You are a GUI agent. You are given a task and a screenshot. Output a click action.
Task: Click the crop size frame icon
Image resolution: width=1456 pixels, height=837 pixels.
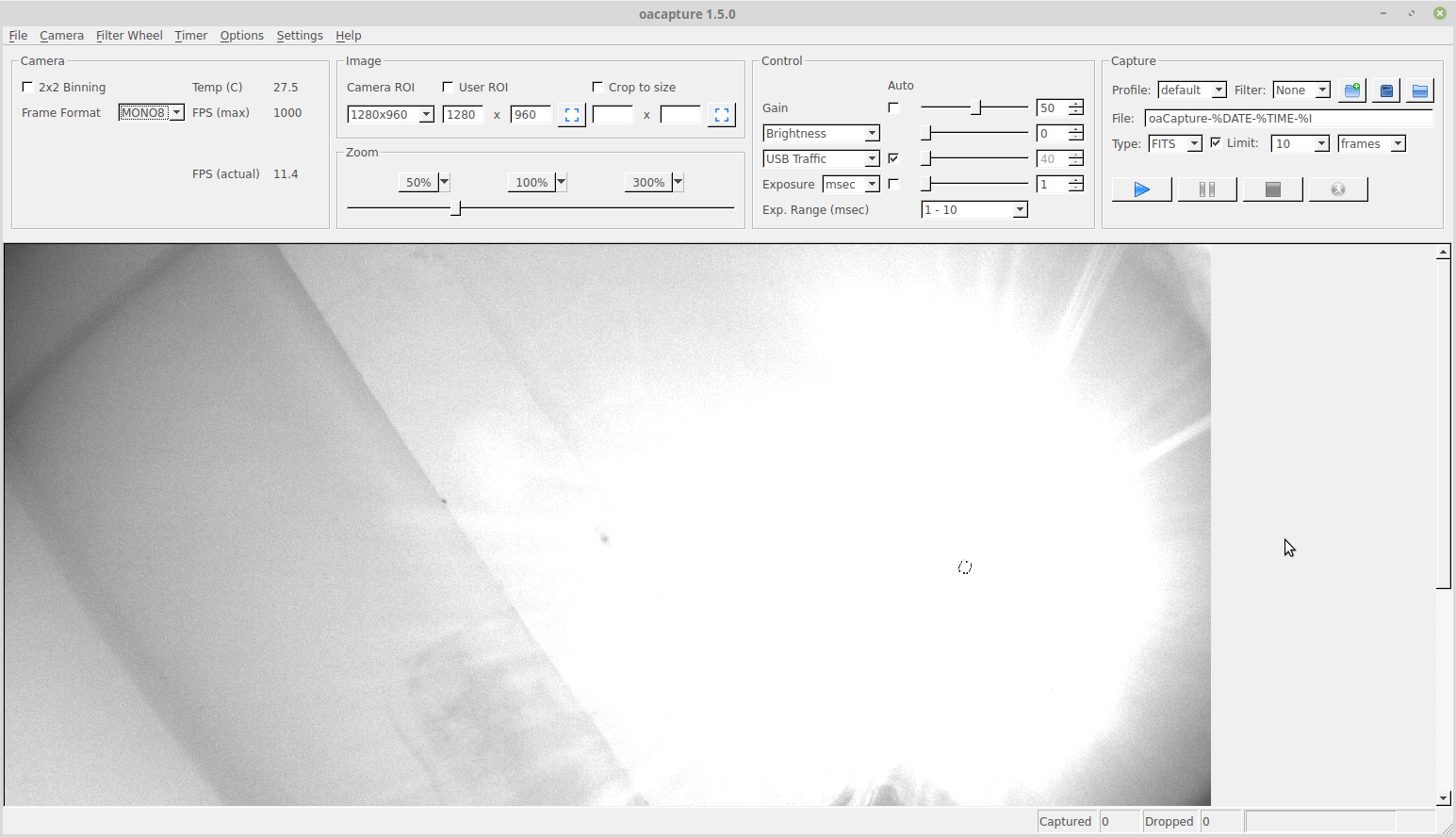722,115
